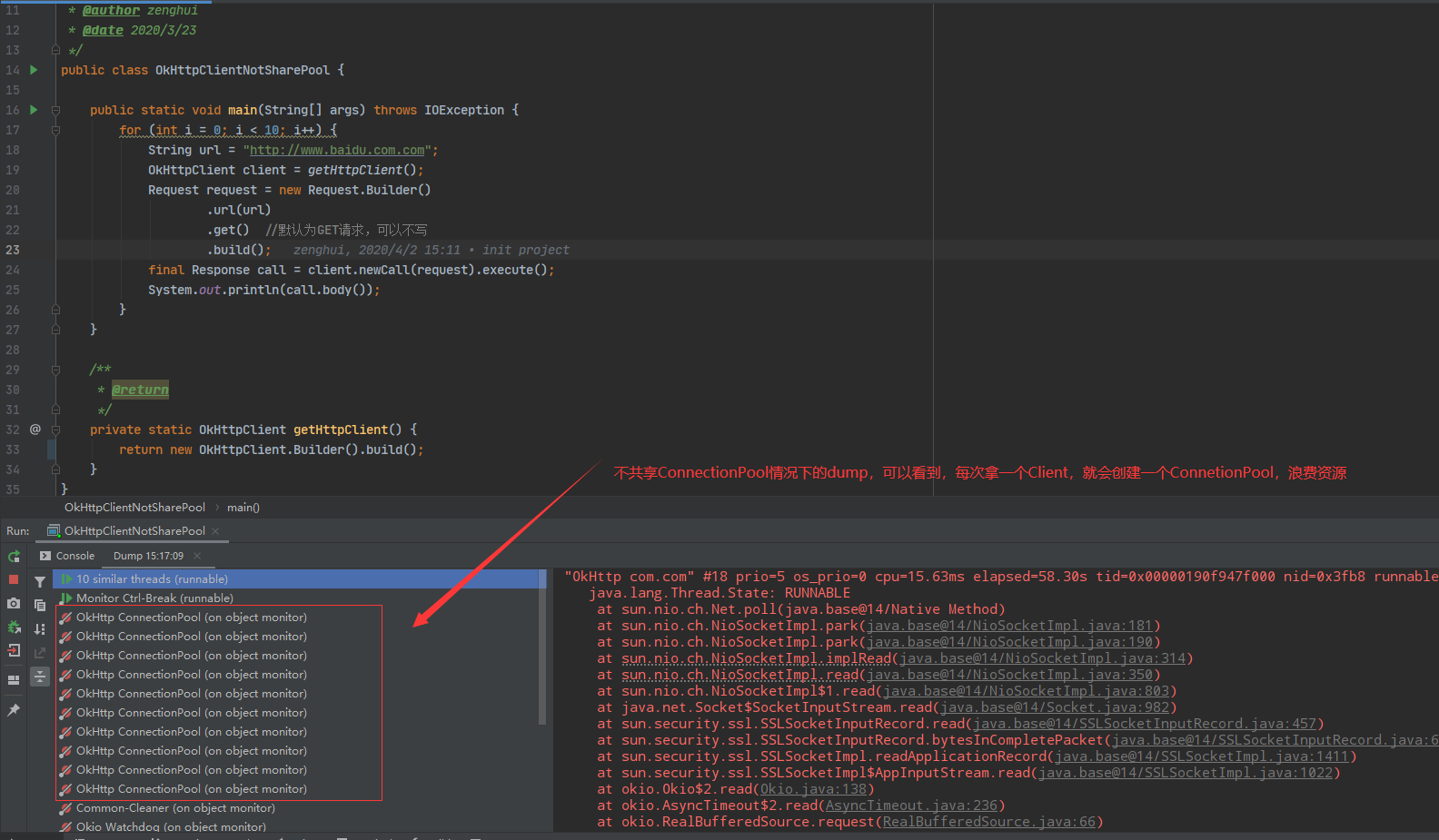Close the Dump 15:17:09 tab
This screenshot has height=840, width=1439.
pyautogui.click(x=197, y=556)
